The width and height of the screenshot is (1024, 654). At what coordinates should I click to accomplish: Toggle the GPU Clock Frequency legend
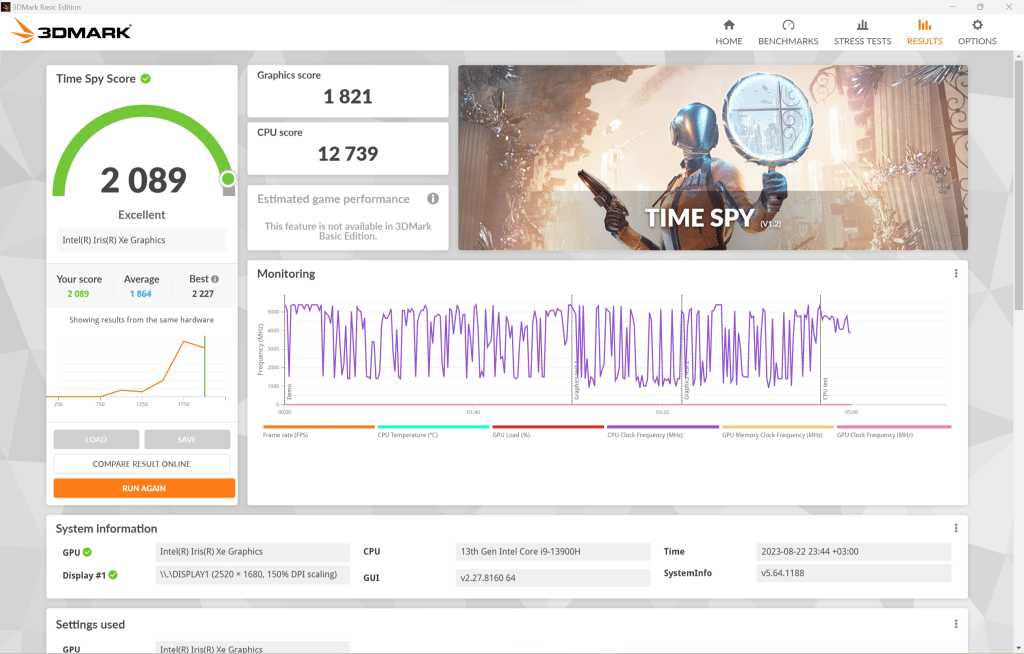click(893, 431)
